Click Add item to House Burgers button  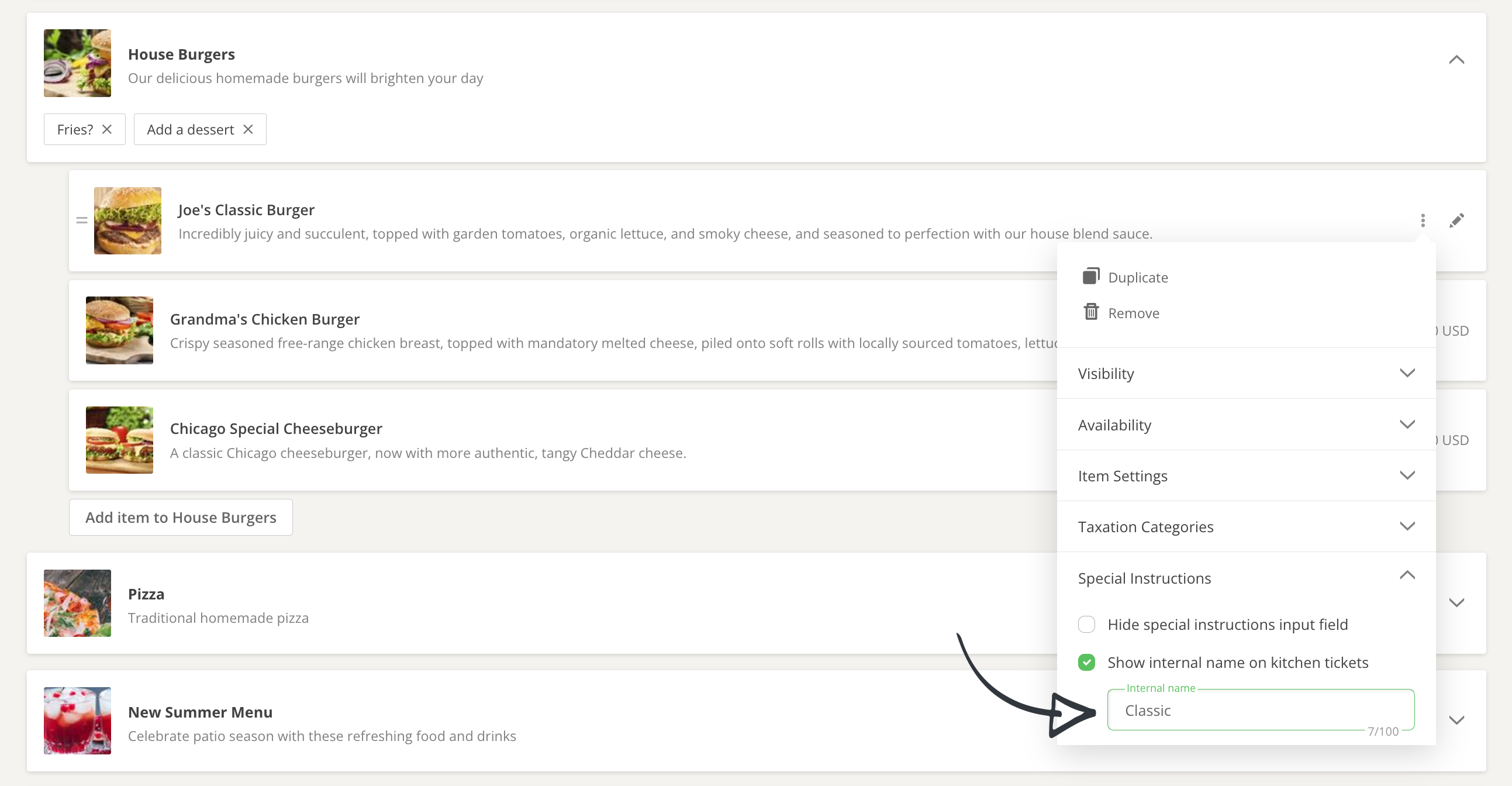pos(181,517)
